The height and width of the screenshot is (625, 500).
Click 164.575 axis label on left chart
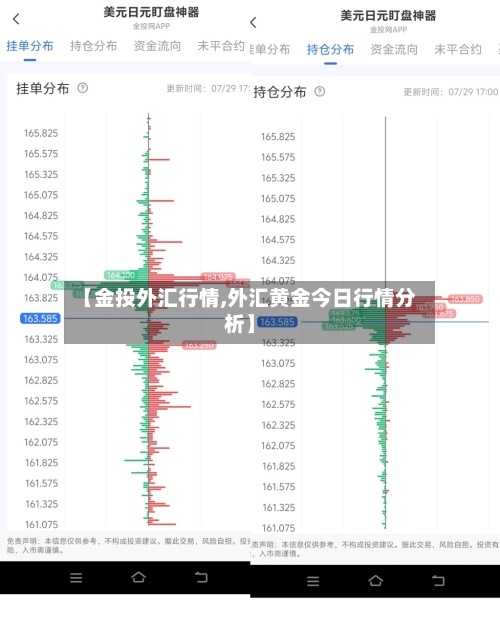[41, 236]
